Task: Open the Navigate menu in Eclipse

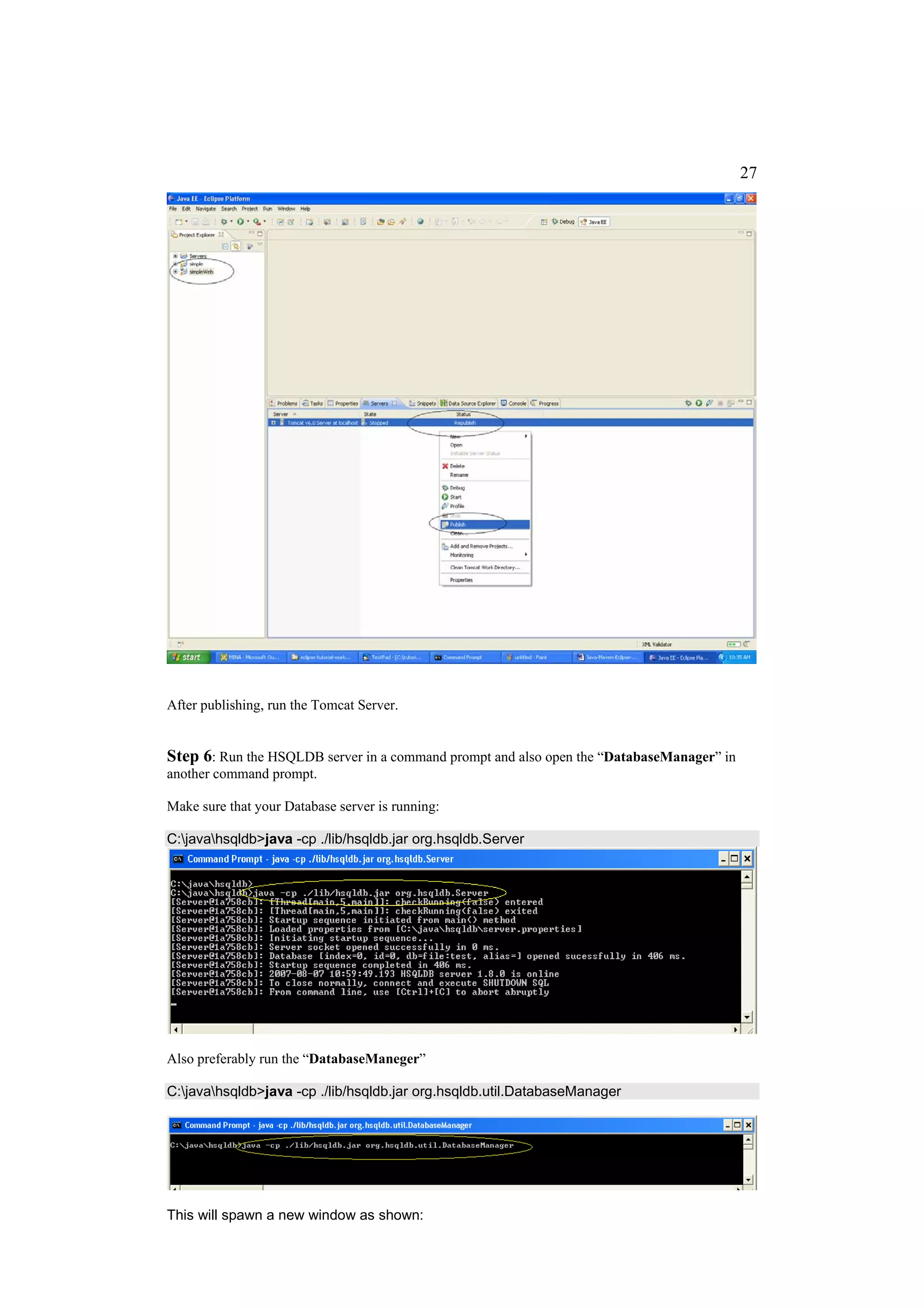Action: (x=206, y=209)
